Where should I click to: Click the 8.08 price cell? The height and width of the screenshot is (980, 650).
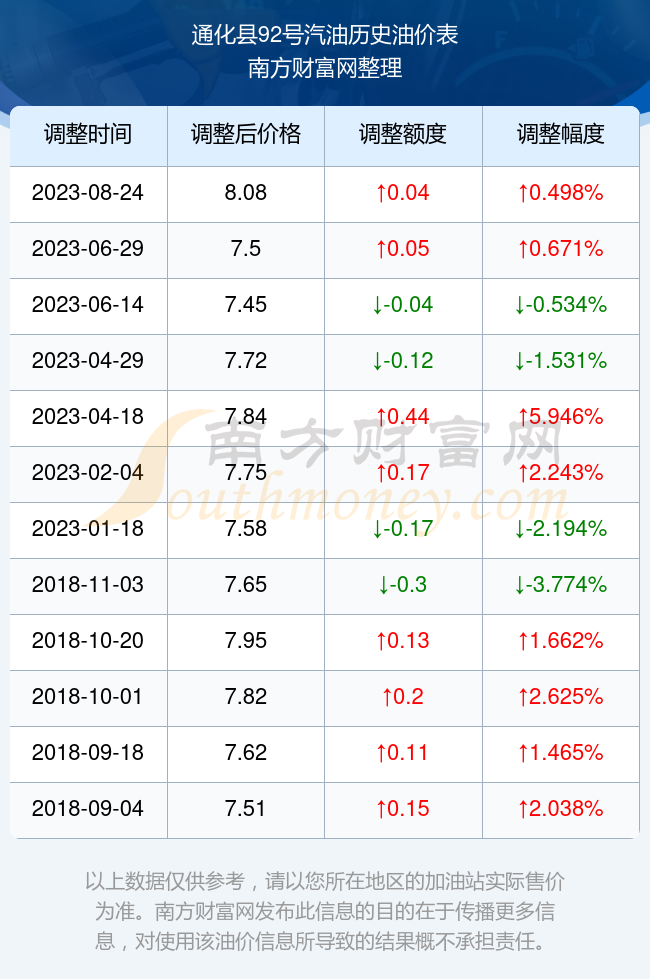coord(246,192)
